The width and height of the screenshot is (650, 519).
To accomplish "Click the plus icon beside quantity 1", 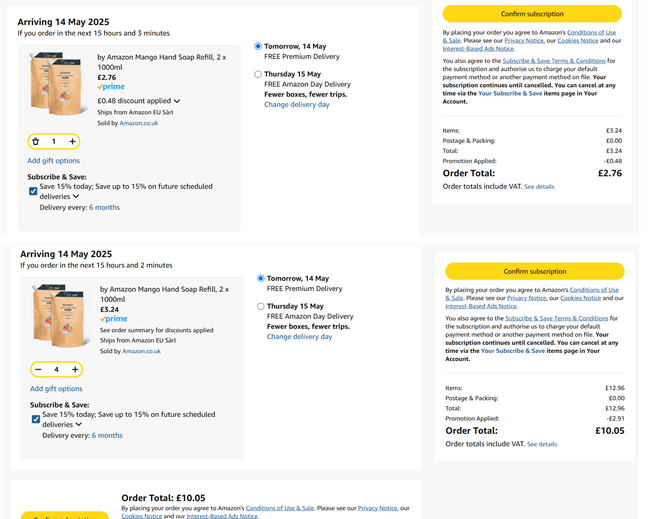I will pyautogui.click(x=72, y=141).
